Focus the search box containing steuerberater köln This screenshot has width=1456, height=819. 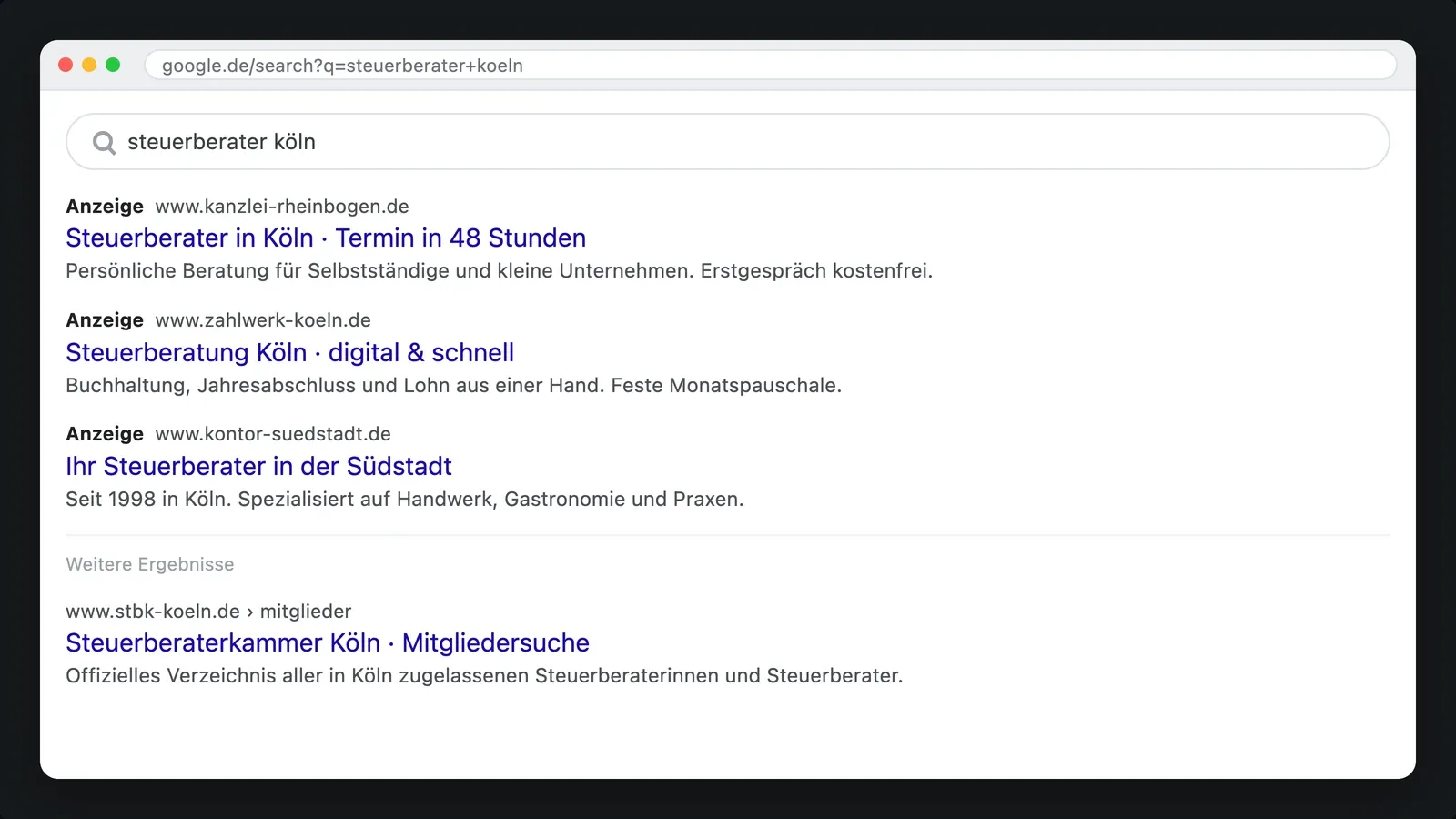point(728,142)
